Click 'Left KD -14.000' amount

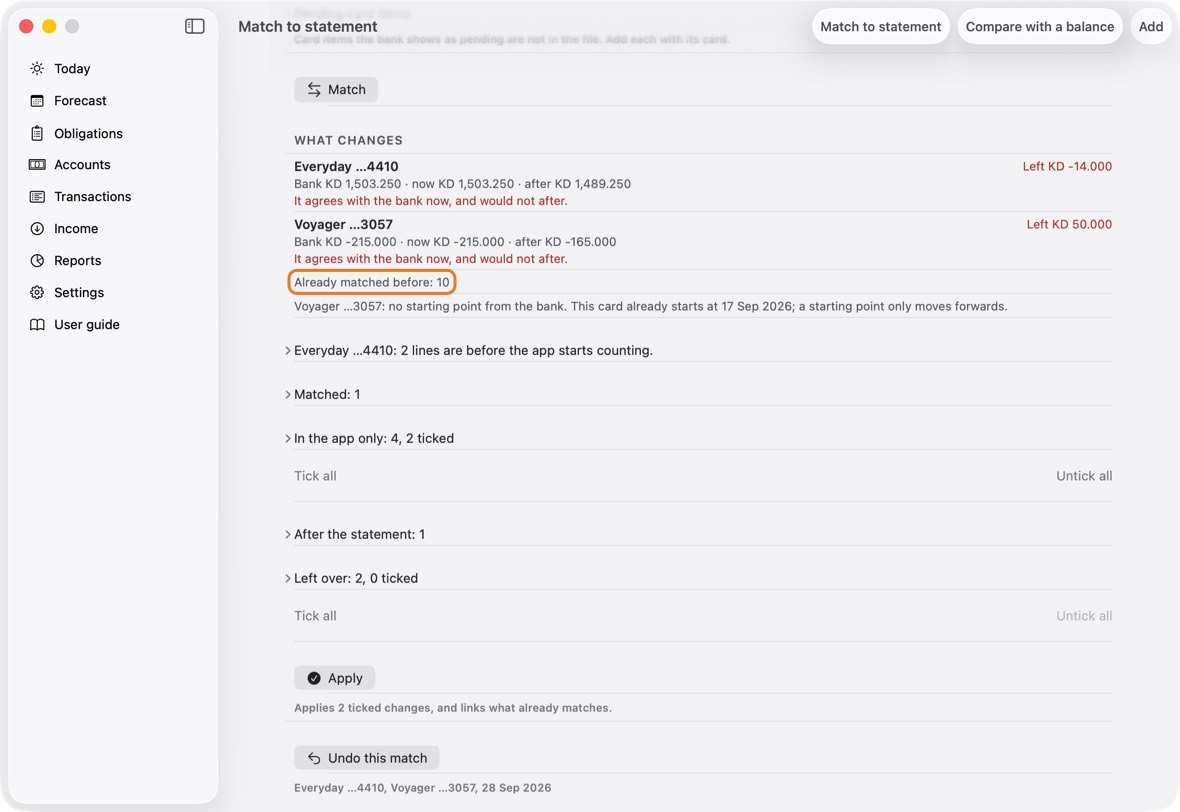[1067, 166]
